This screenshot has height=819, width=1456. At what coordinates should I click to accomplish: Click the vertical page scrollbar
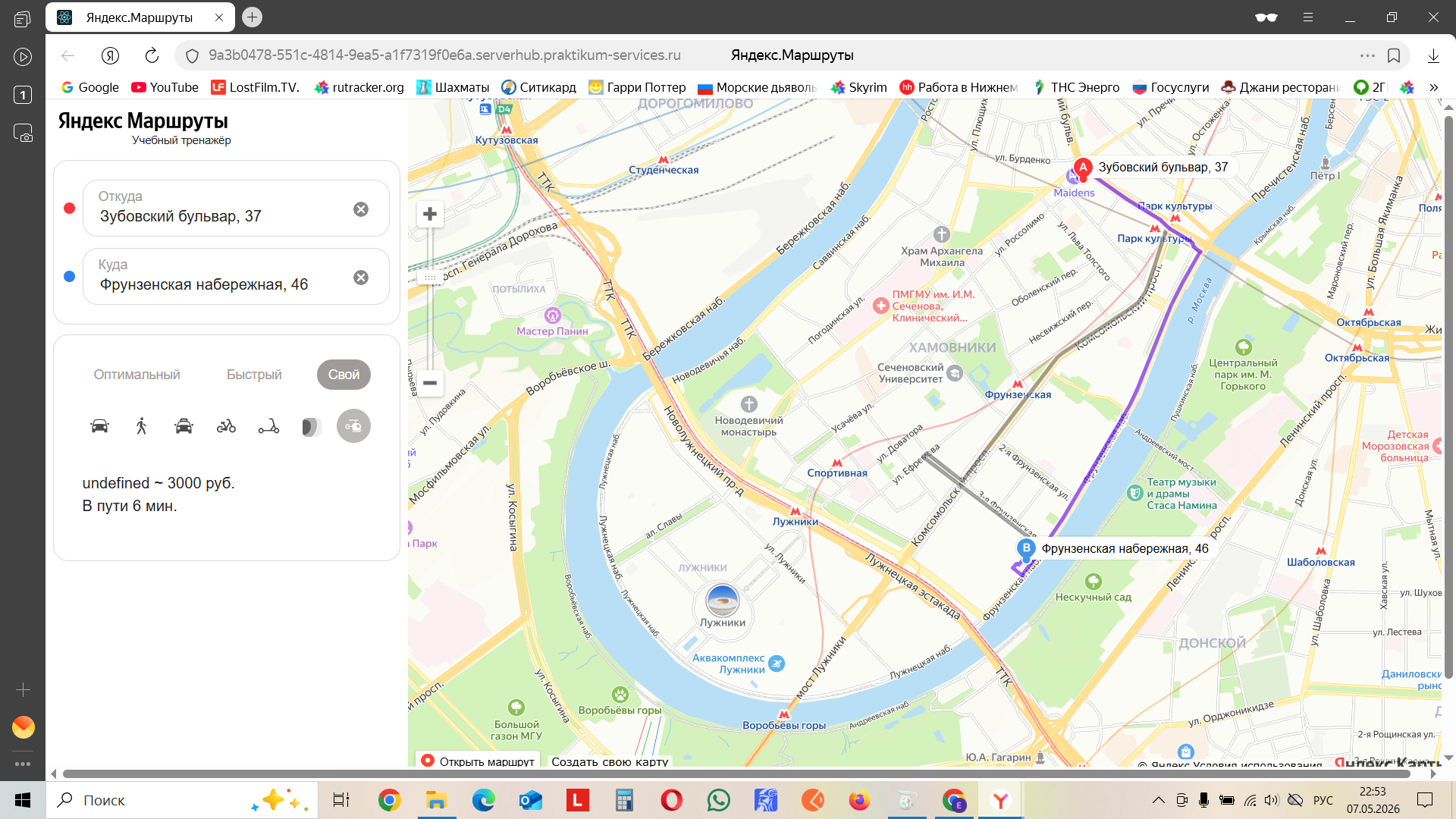(x=1448, y=397)
